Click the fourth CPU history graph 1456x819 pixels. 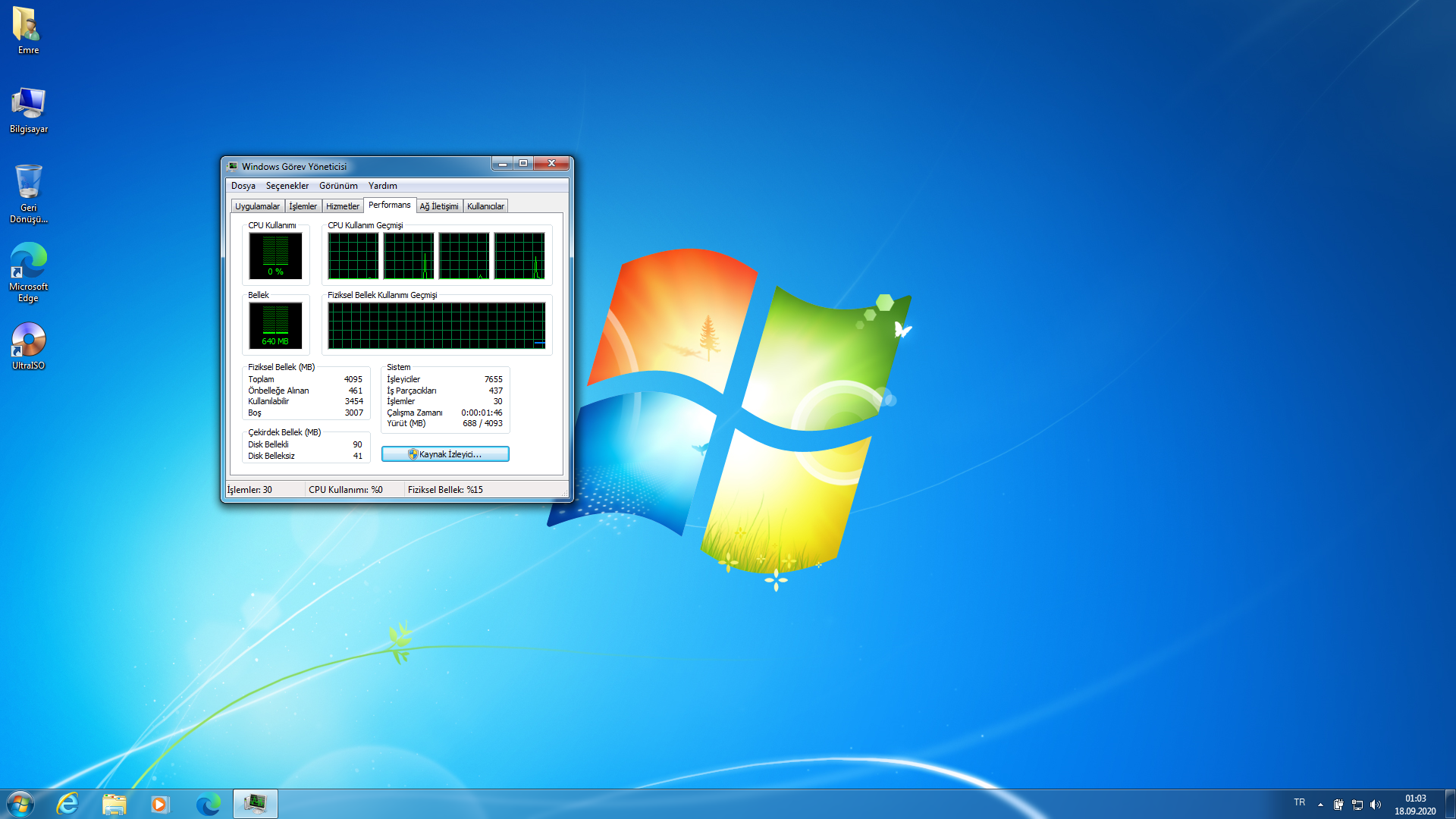click(519, 256)
